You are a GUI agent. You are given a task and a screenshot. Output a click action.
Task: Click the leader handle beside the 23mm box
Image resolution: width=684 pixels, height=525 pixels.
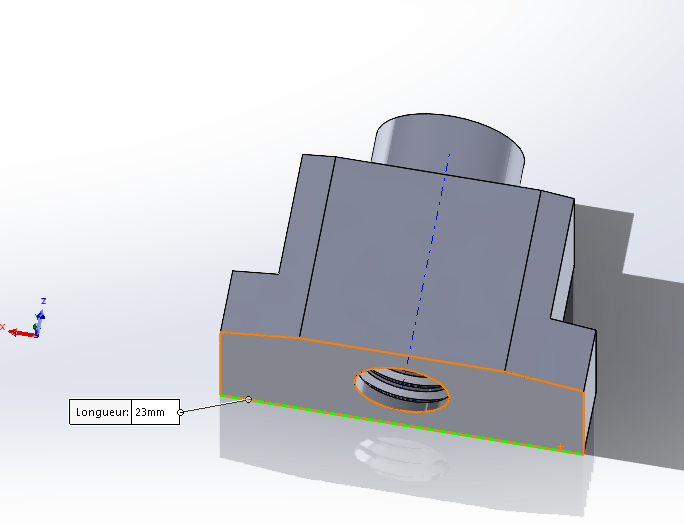tap(180, 412)
